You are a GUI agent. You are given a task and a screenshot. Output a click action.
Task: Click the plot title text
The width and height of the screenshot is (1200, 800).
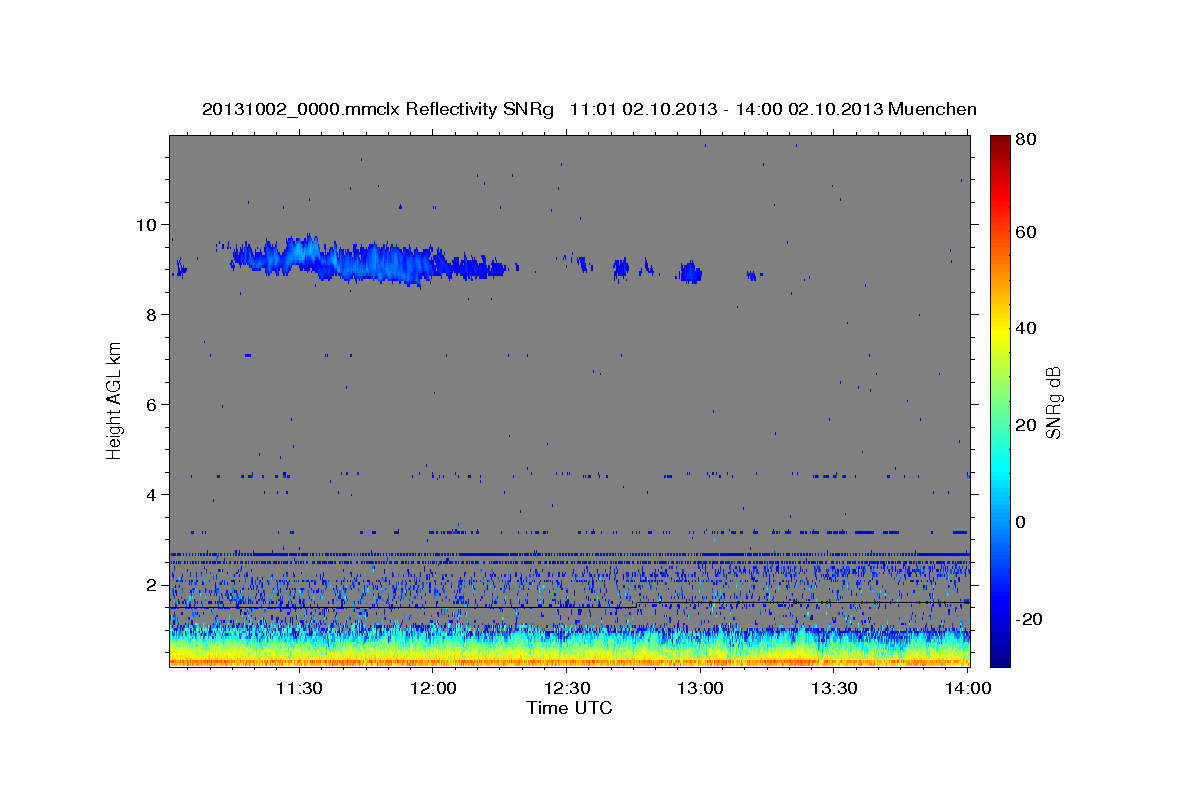pos(589,109)
